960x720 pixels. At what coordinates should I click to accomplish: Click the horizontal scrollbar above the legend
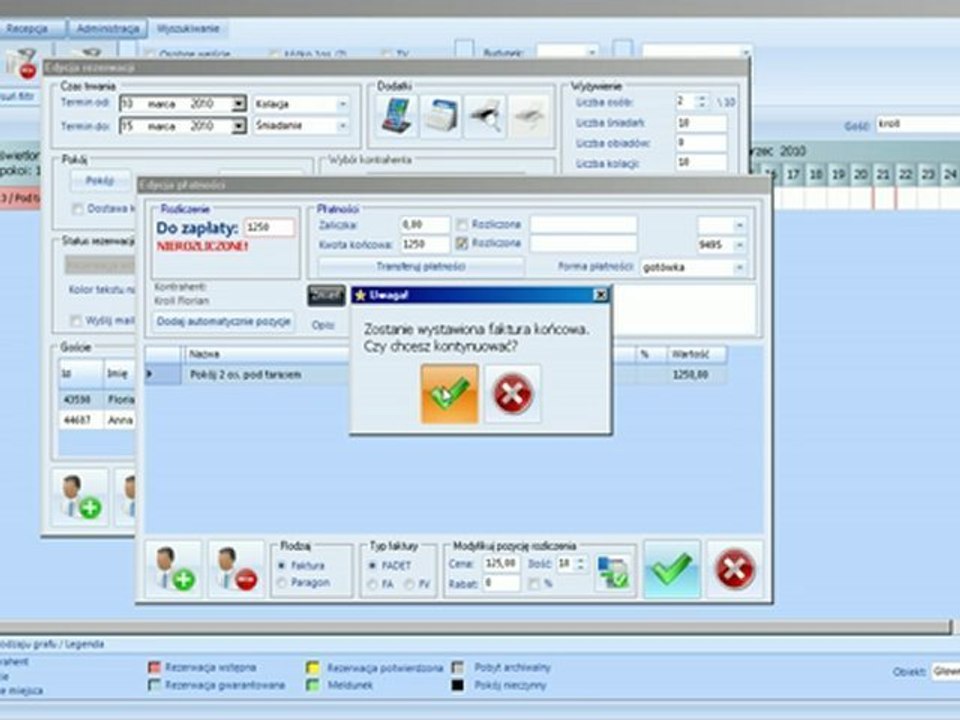(474, 628)
